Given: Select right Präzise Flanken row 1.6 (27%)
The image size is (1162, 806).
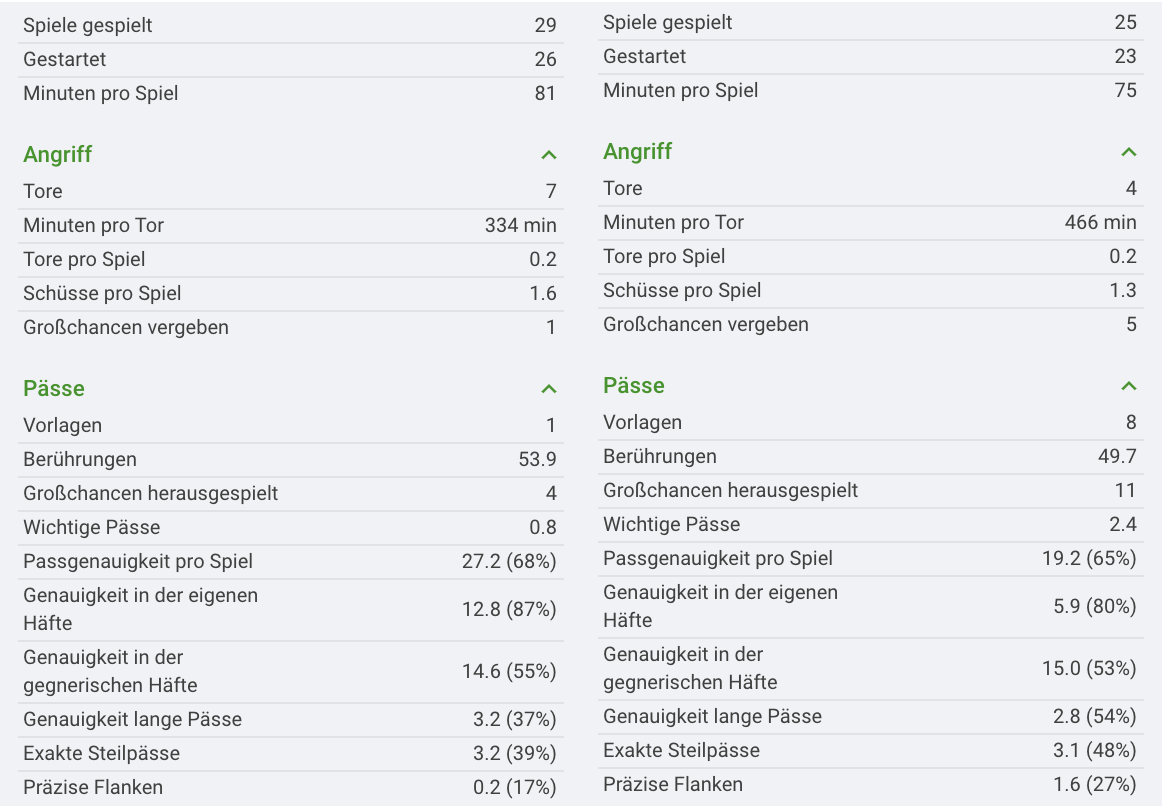Looking at the screenshot, I should click(871, 785).
